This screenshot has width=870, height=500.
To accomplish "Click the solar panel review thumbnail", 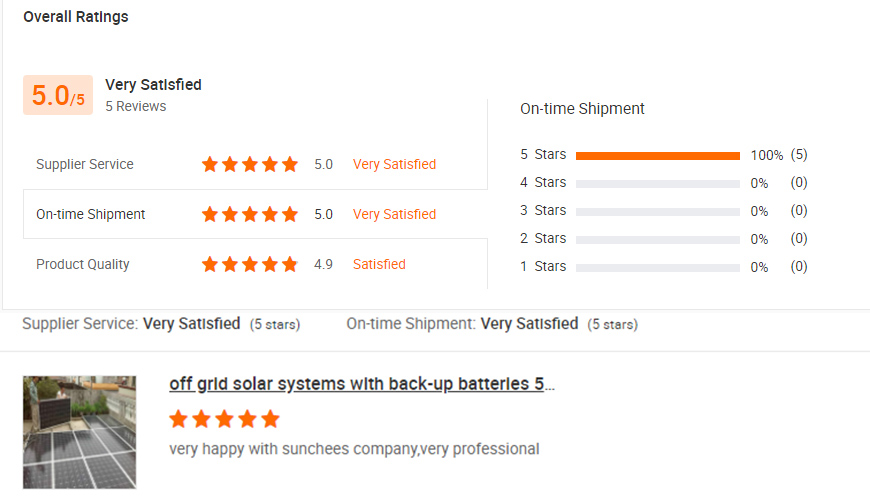I will click(79, 432).
